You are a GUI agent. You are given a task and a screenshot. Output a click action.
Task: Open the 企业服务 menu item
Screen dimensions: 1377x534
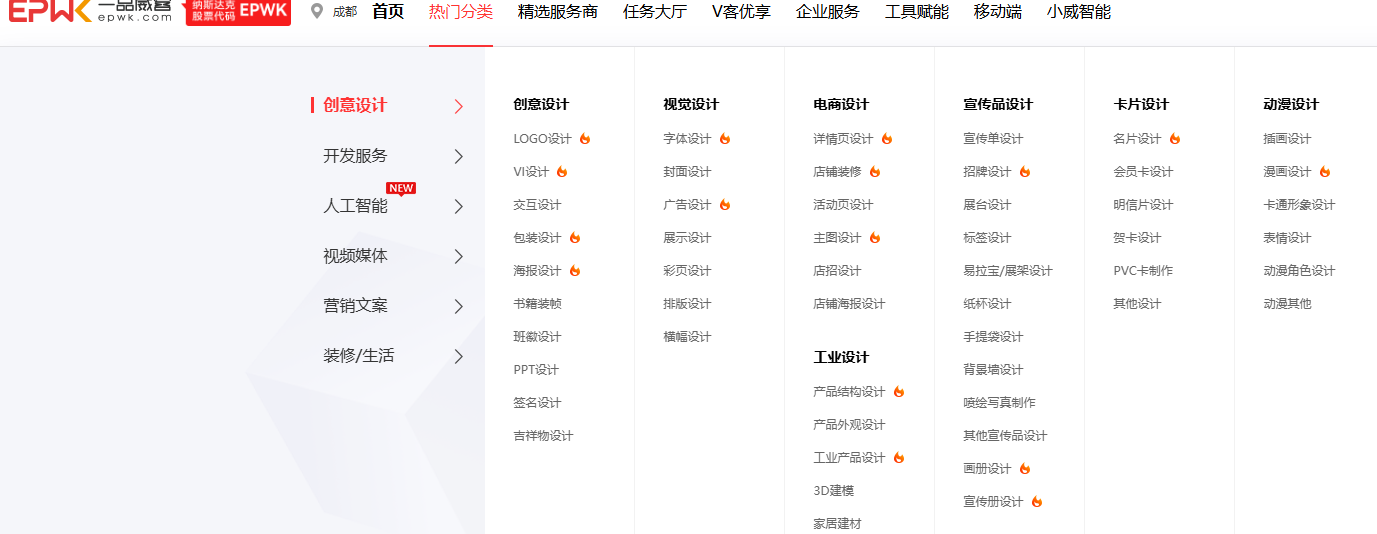tap(828, 12)
